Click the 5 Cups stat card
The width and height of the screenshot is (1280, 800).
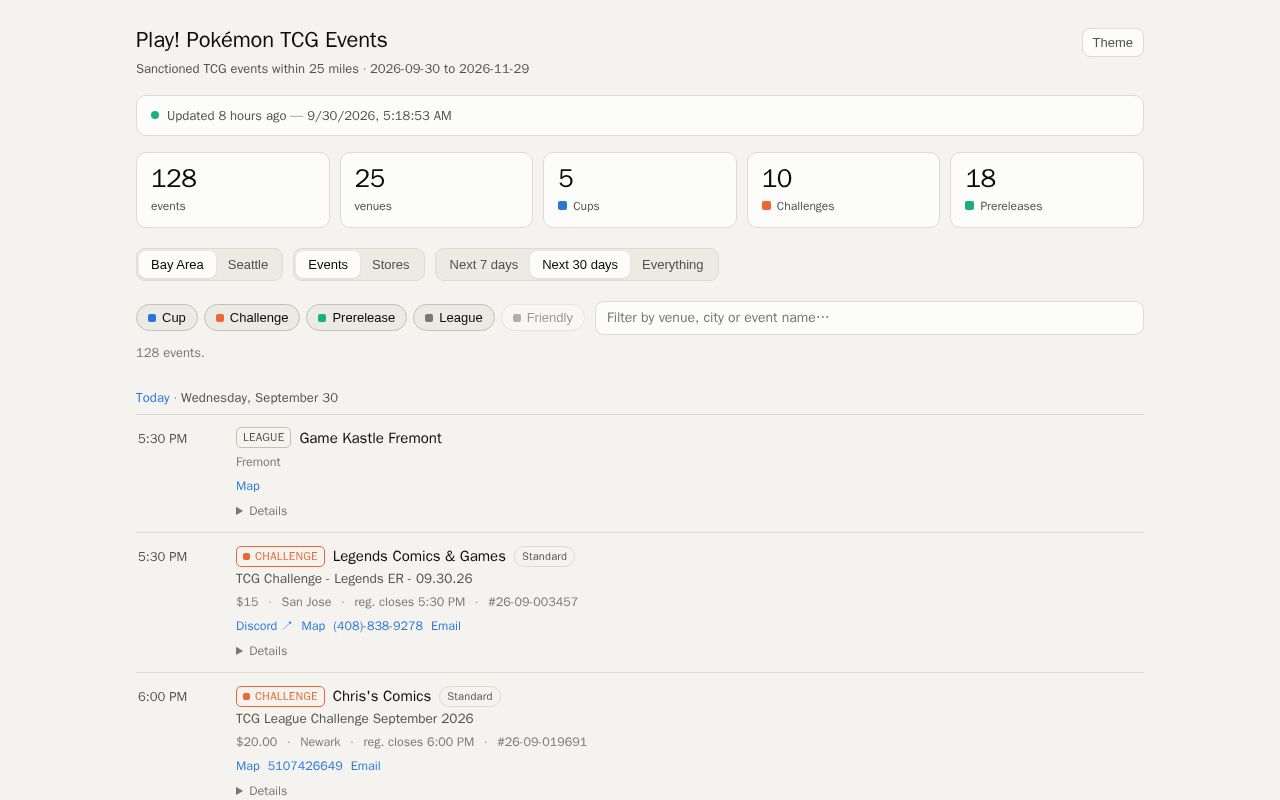tap(640, 190)
